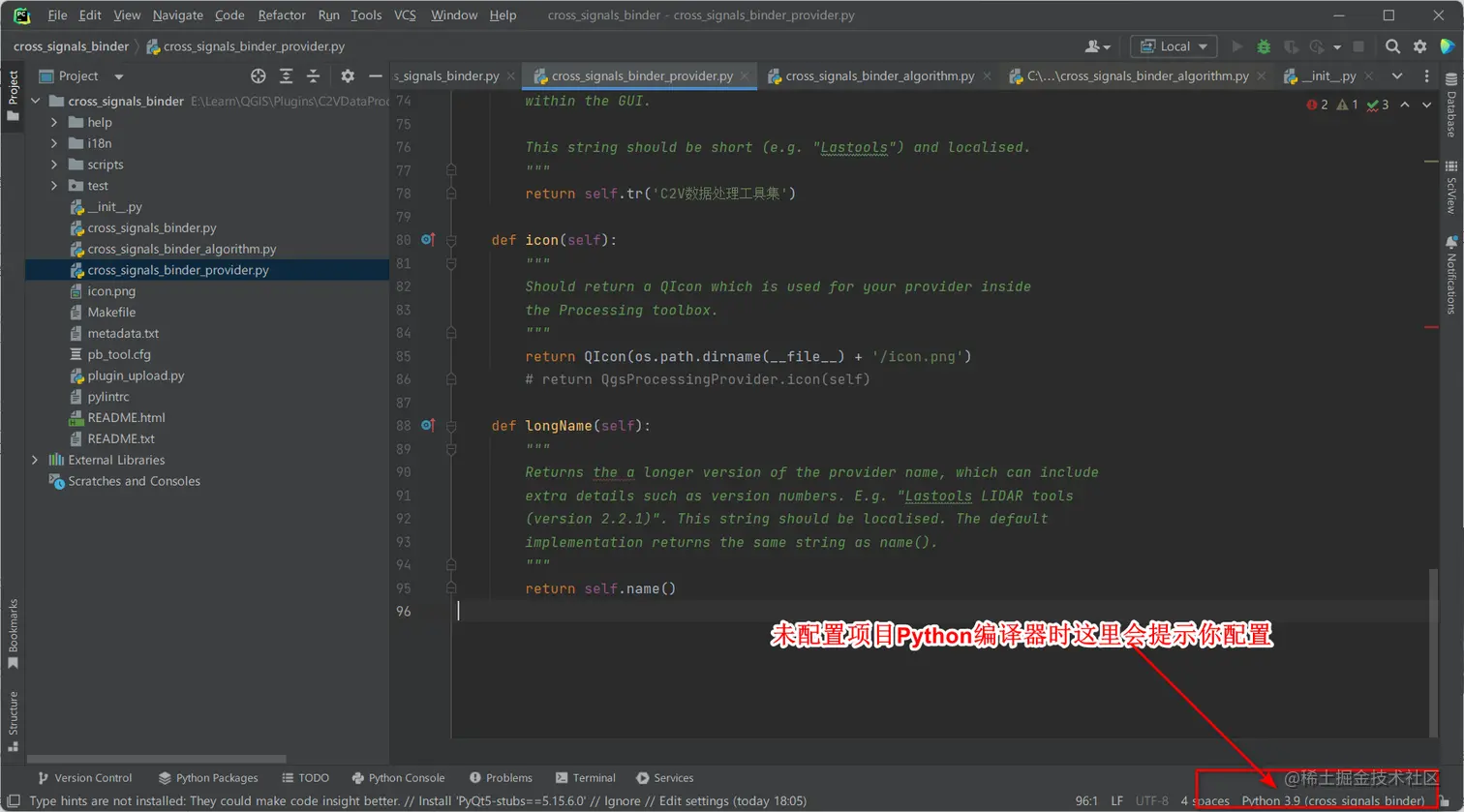Image resolution: width=1464 pixels, height=812 pixels.
Task: Open the Version Control tool window
Action: pos(84,778)
